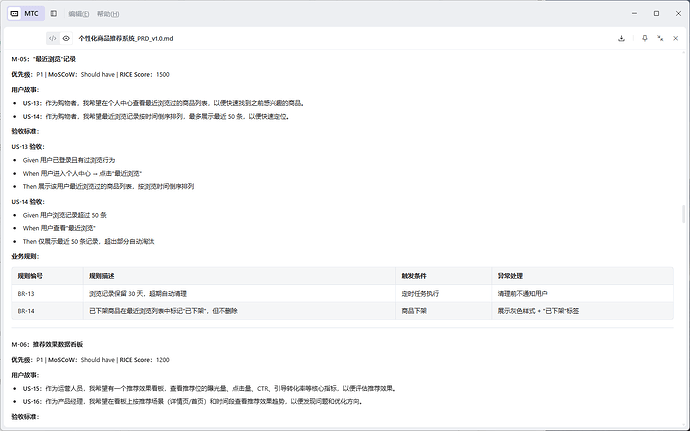Open the 编辑(E) menu

(x=79, y=14)
